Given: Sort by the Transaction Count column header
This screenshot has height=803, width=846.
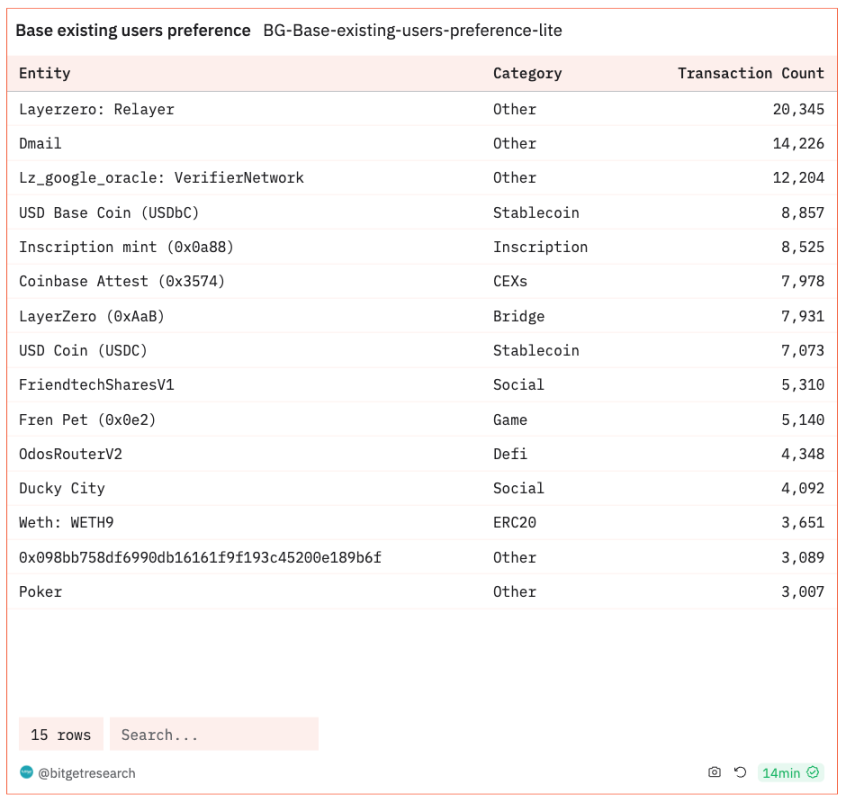Looking at the screenshot, I should click(750, 73).
